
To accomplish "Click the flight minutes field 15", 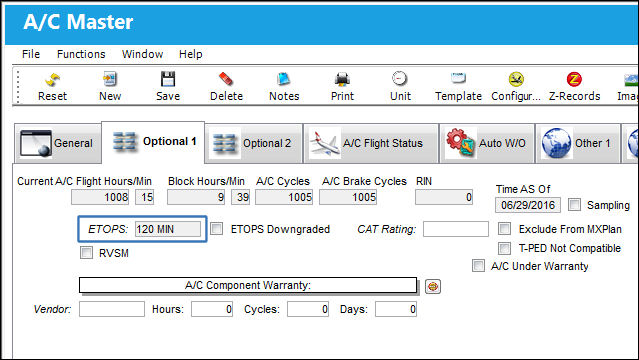I will pos(145,197).
